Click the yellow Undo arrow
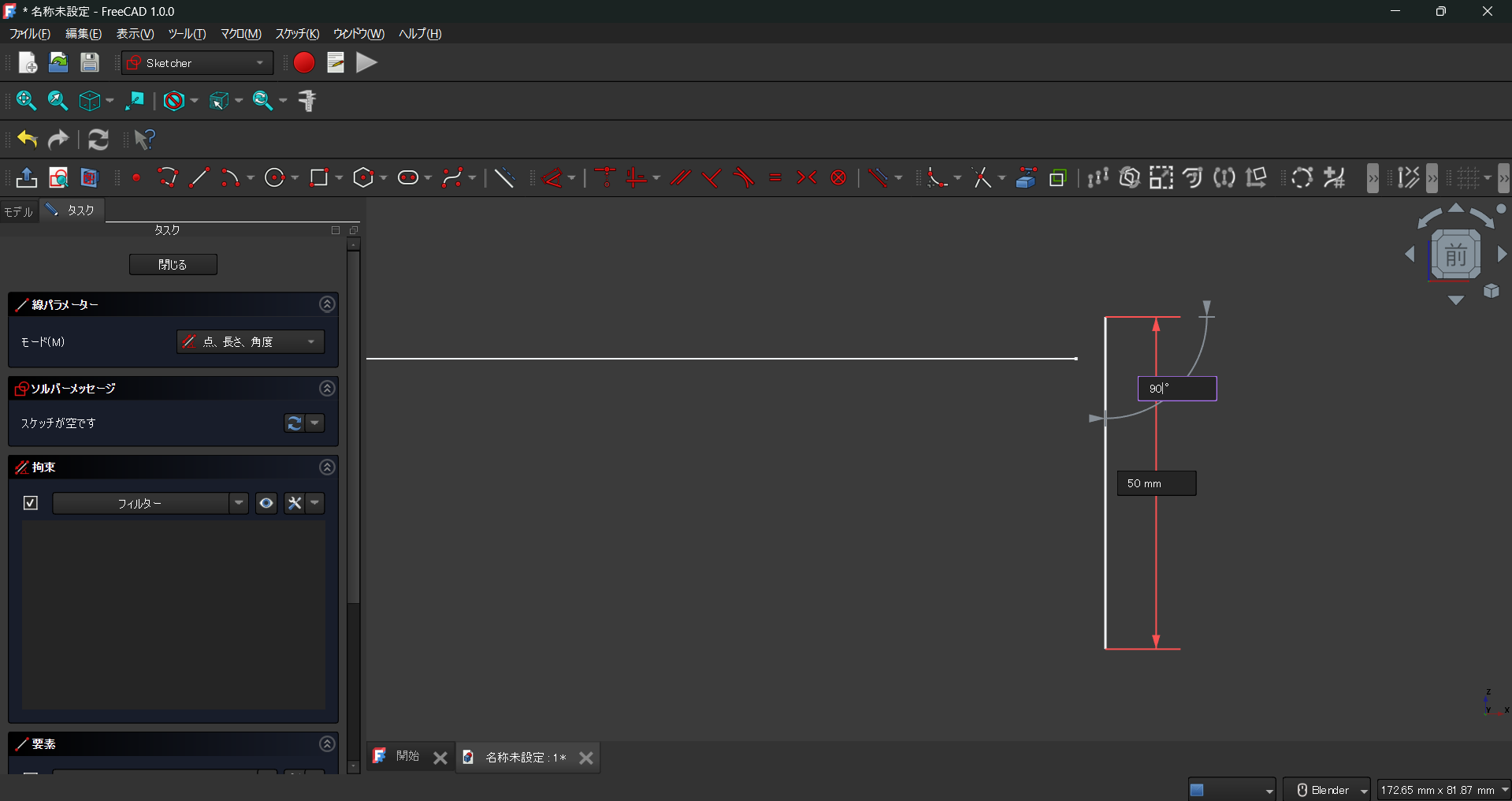Viewport: 1512px width, 801px height. [28, 140]
